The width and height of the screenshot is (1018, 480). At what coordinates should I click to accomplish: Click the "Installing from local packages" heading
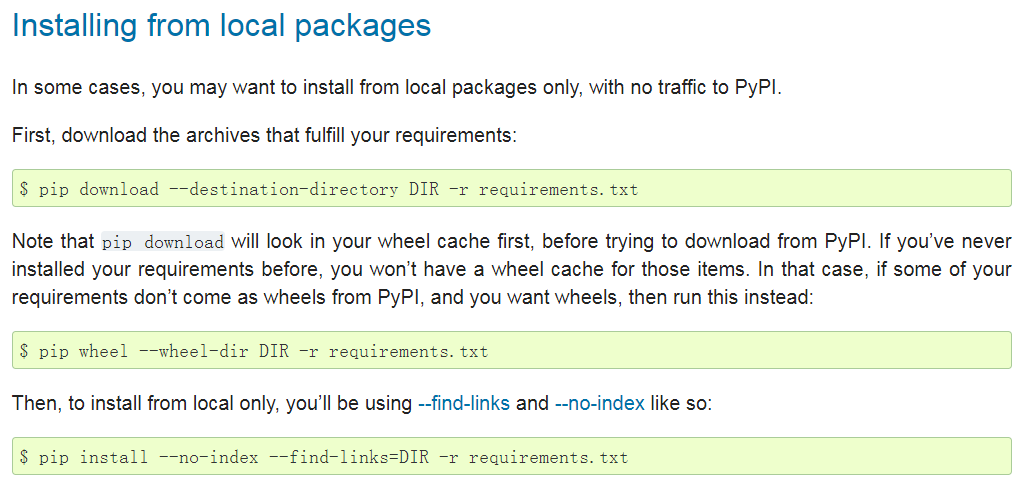pos(221,26)
